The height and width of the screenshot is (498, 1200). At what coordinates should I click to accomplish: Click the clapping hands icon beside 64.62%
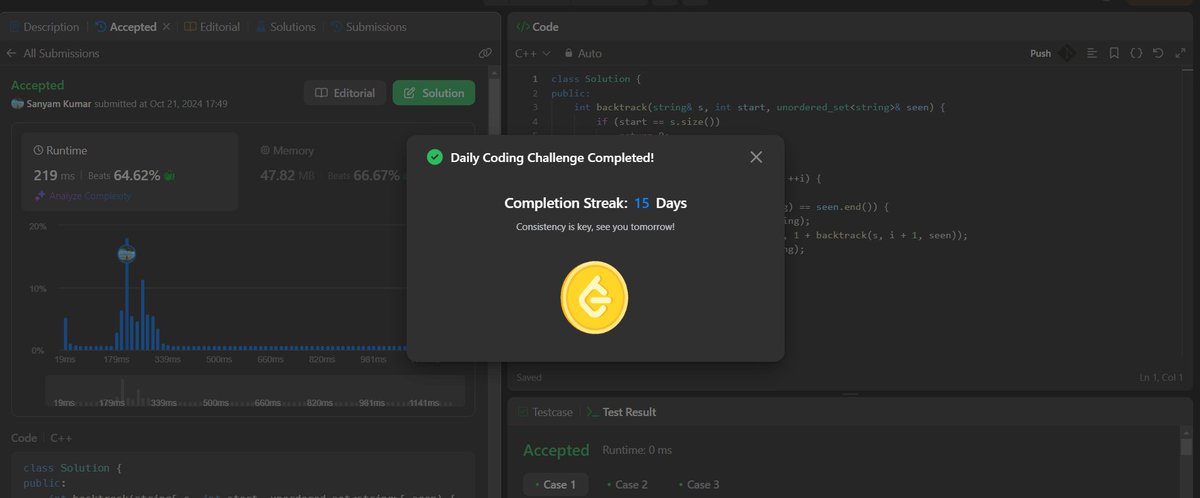point(170,176)
